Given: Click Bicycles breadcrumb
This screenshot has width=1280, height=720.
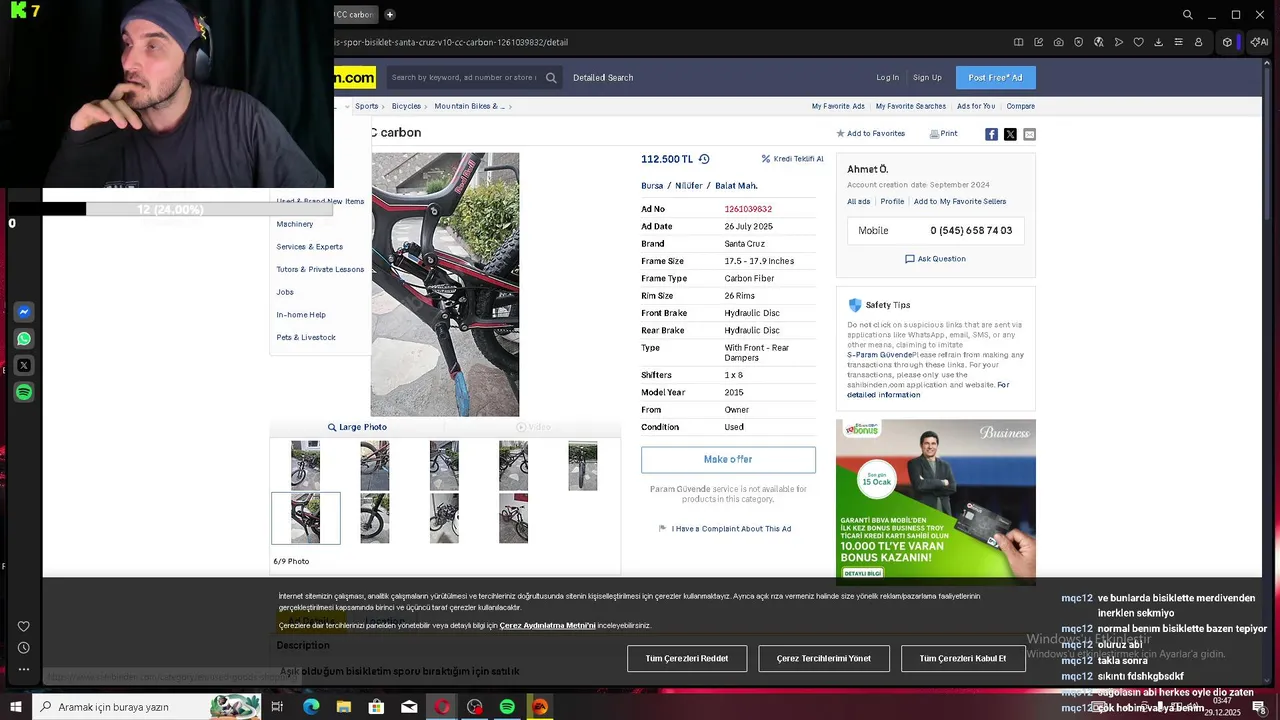Looking at the screenshot, I should click(x=406, y=106).
